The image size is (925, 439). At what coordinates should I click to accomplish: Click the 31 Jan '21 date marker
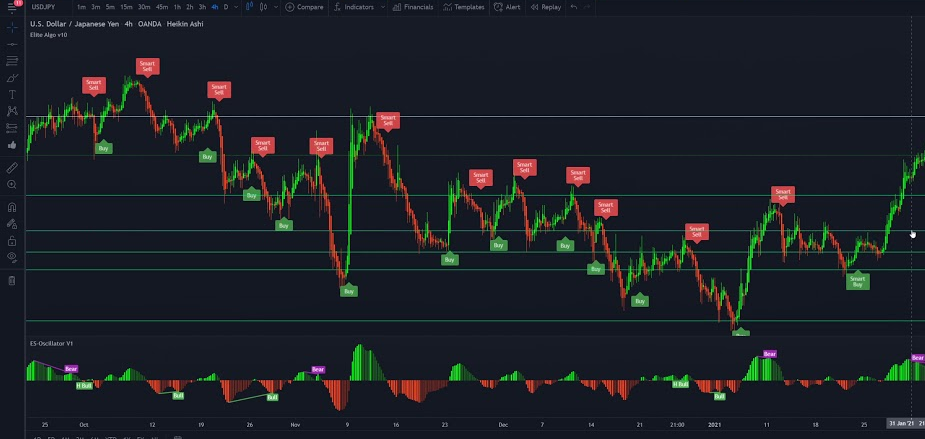click(901, 424)
